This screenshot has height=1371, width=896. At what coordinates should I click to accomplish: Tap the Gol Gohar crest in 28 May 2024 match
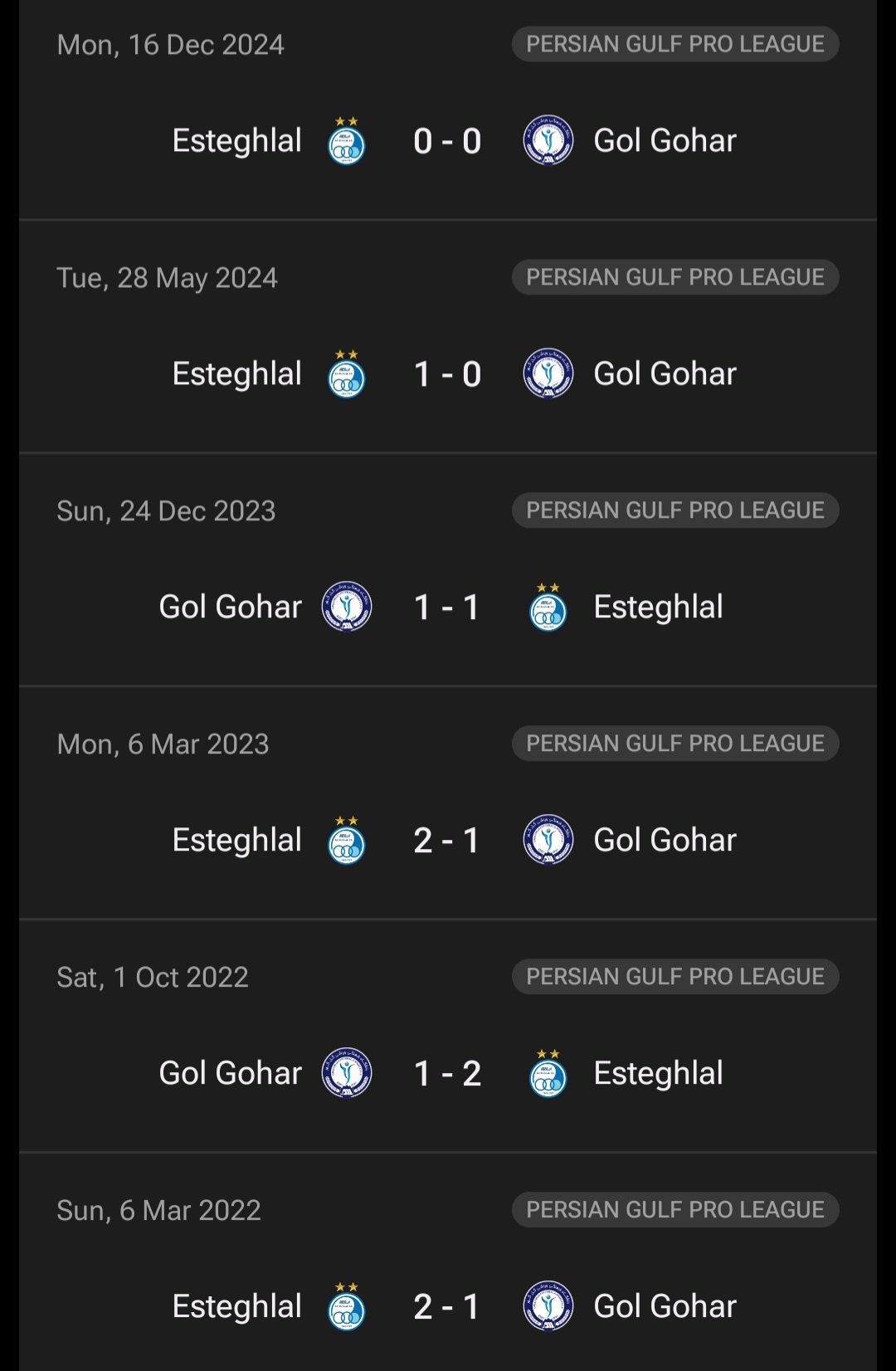coord(548,373)
